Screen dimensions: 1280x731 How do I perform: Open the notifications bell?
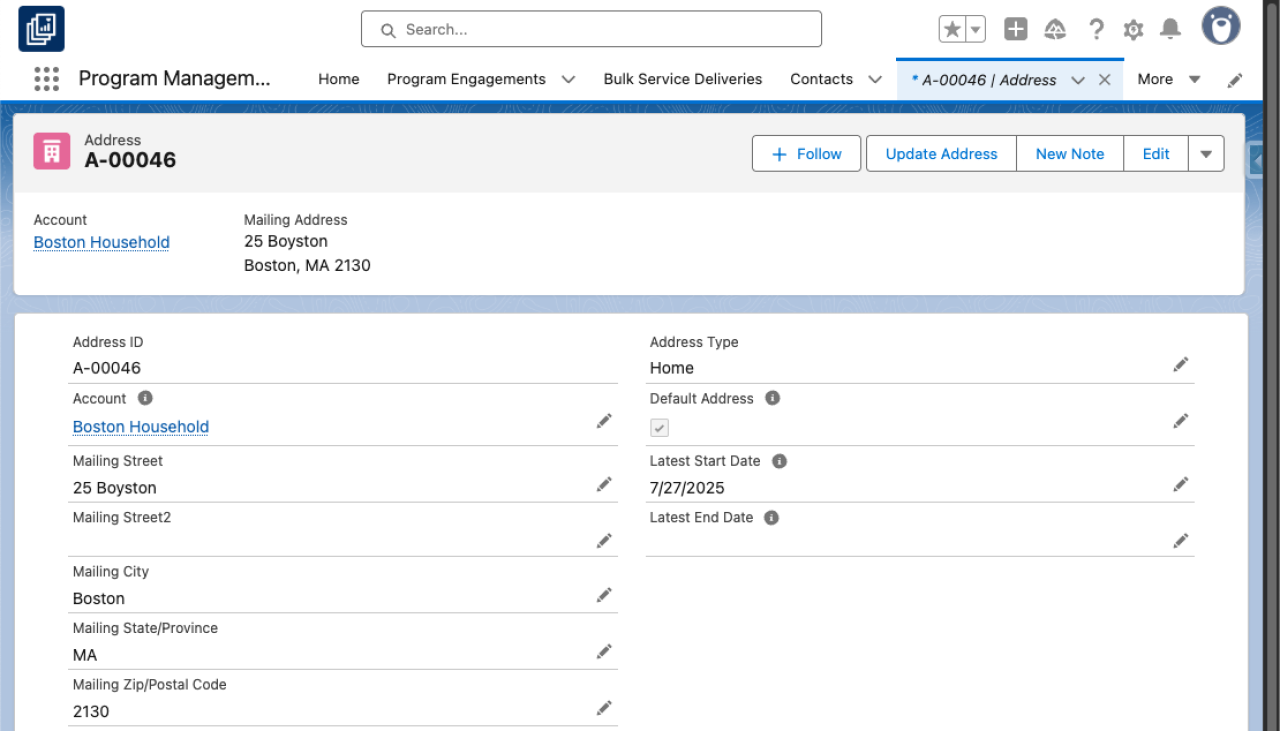pyautogui.click(x=1170, y=29)
